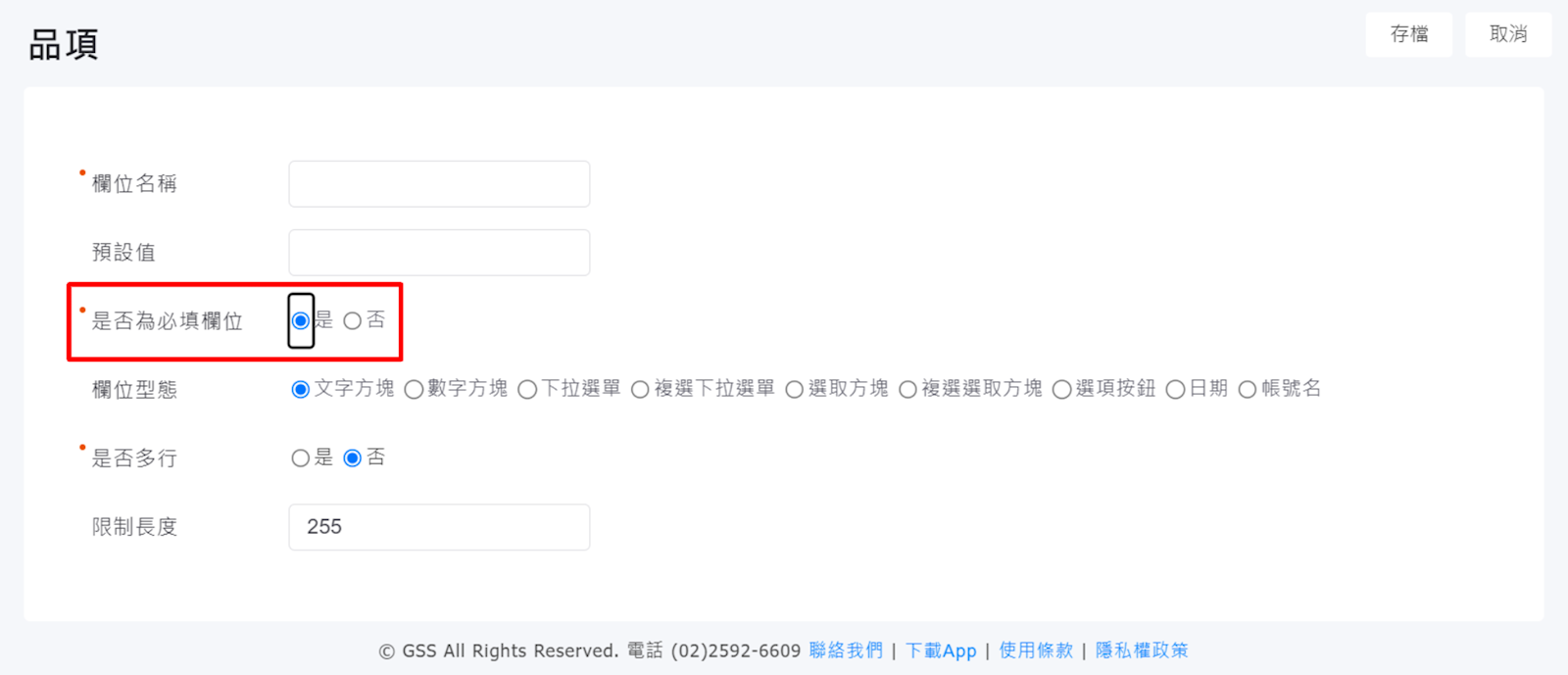Select the 選取方塊 radio button
The image size is (1568, 675).
795,390
